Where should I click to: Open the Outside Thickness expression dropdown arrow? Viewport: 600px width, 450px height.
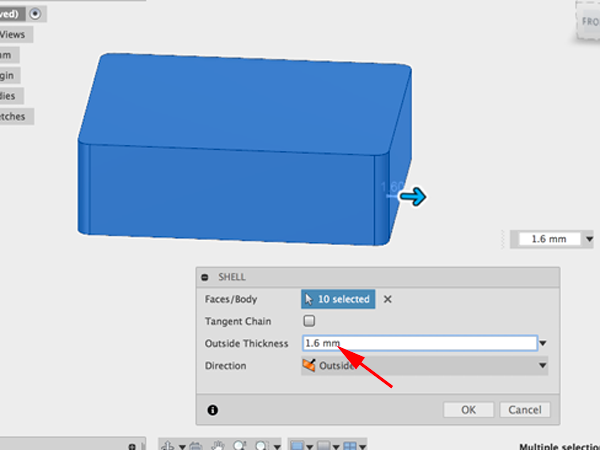pos(543,343)
